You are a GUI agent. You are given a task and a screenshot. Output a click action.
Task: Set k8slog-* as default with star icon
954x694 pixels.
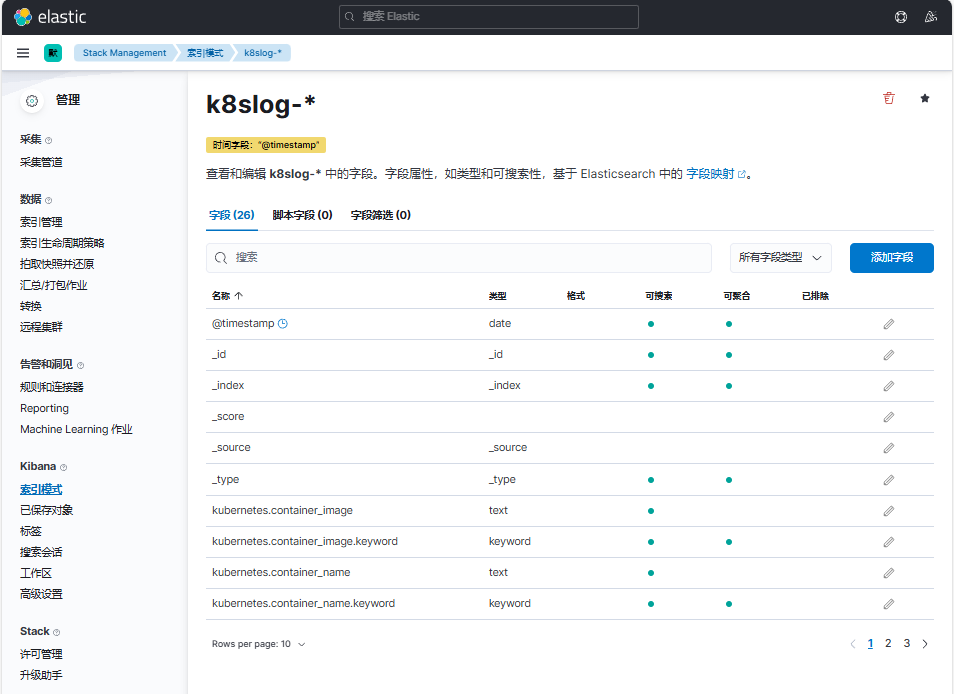pyautogui.click(x=925, y=98)
